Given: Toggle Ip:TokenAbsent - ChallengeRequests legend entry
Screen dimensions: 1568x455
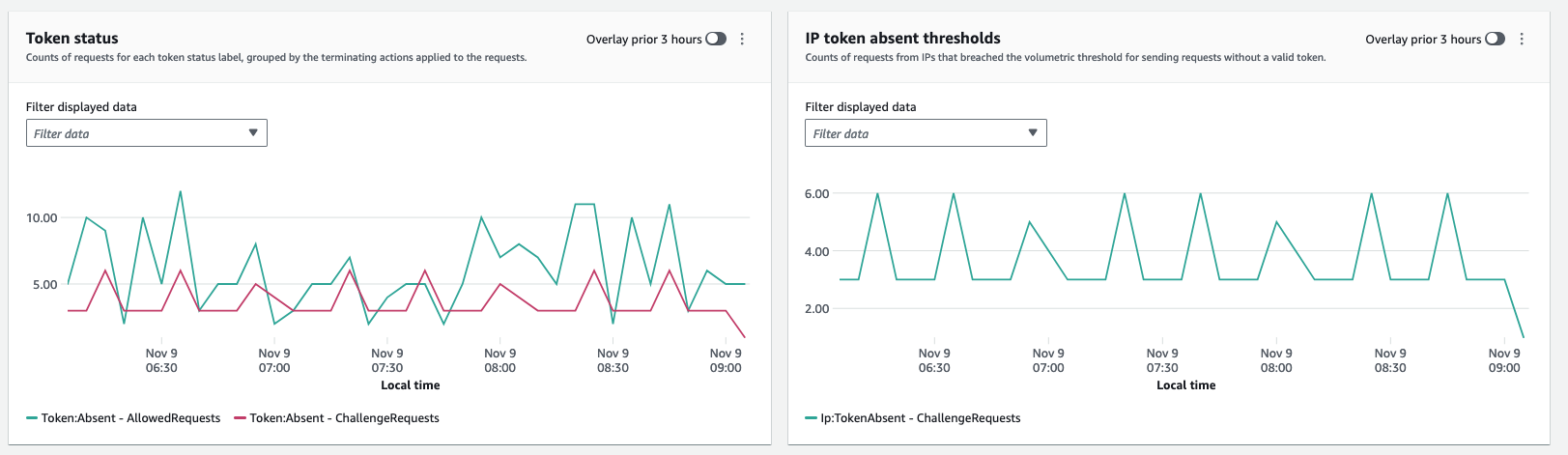Looking at the screenshot, I should pos(913,418).
